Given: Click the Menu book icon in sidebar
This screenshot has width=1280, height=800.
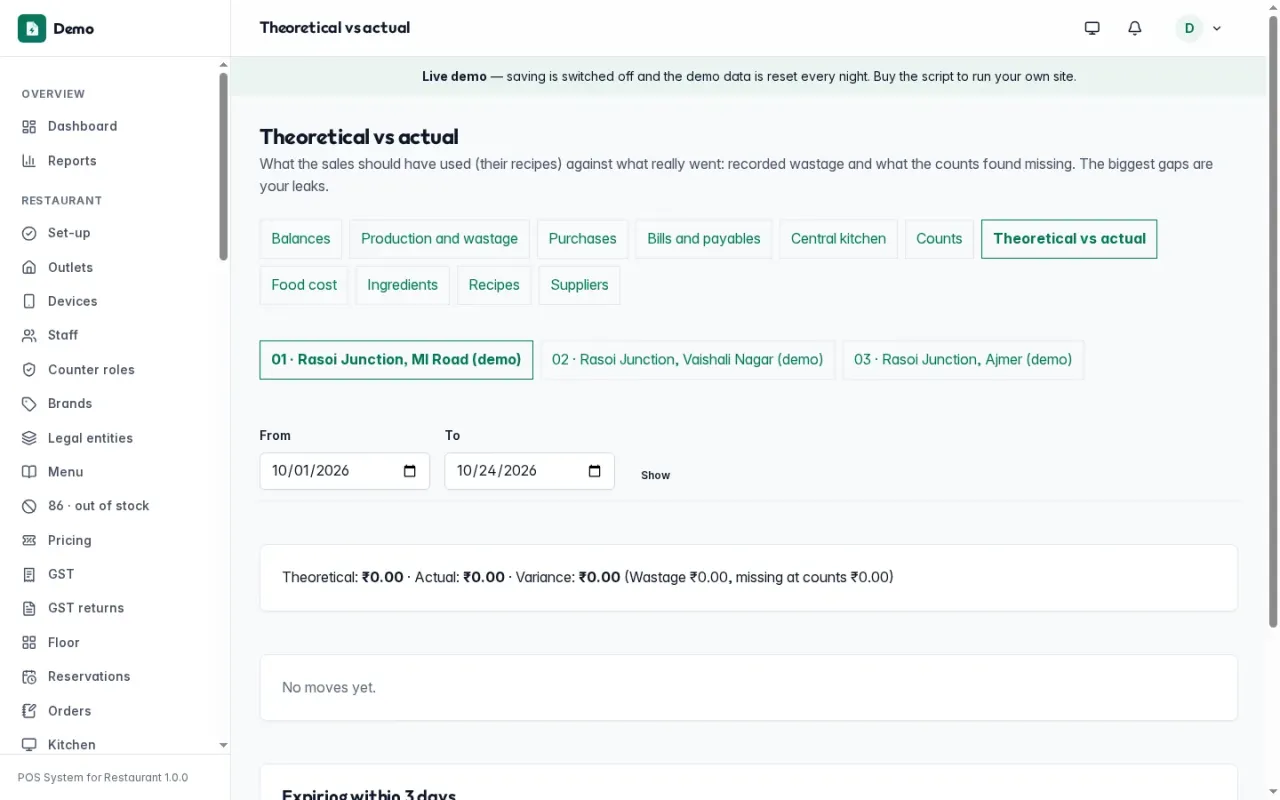Looking at the screenshot, I should point(29,472).
